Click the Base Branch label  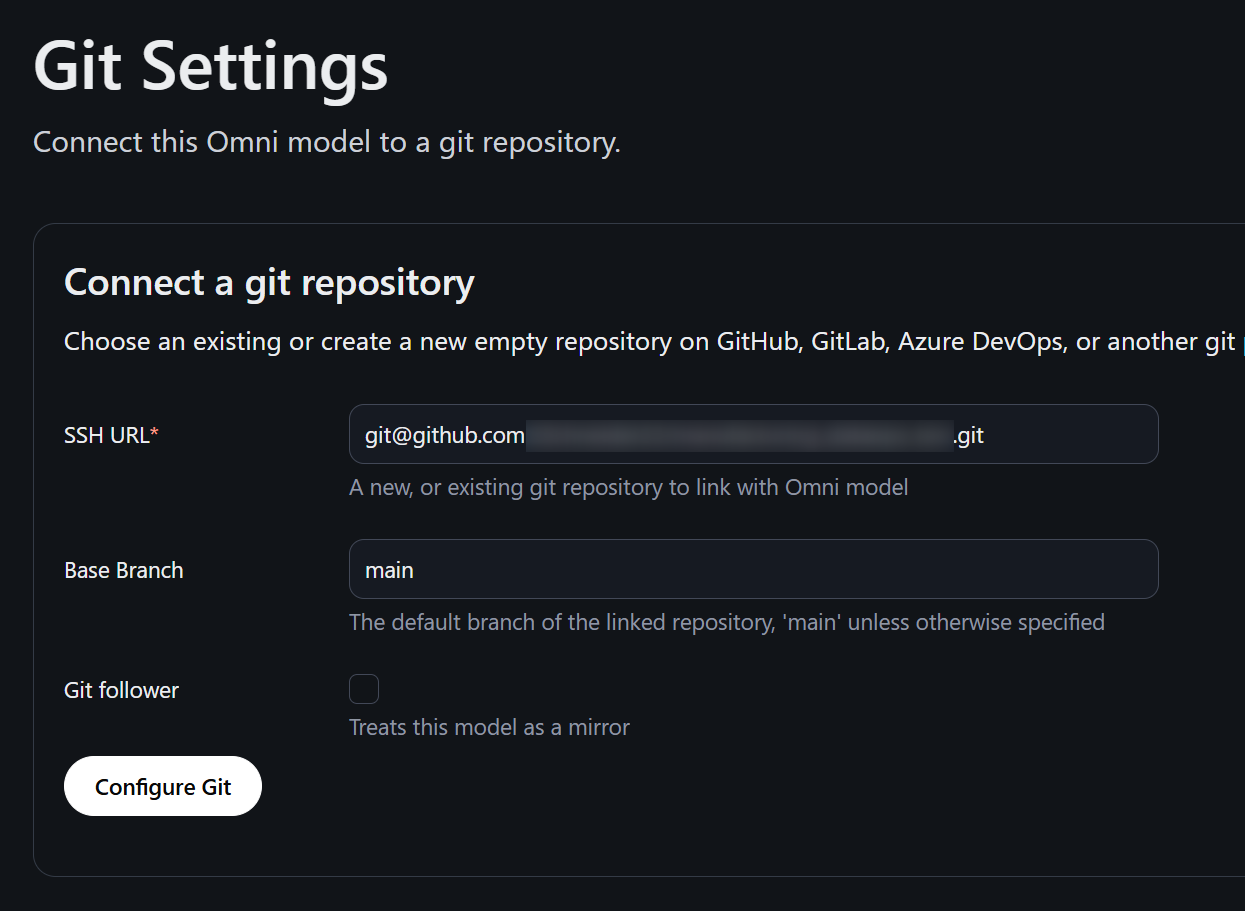(124, 570)
